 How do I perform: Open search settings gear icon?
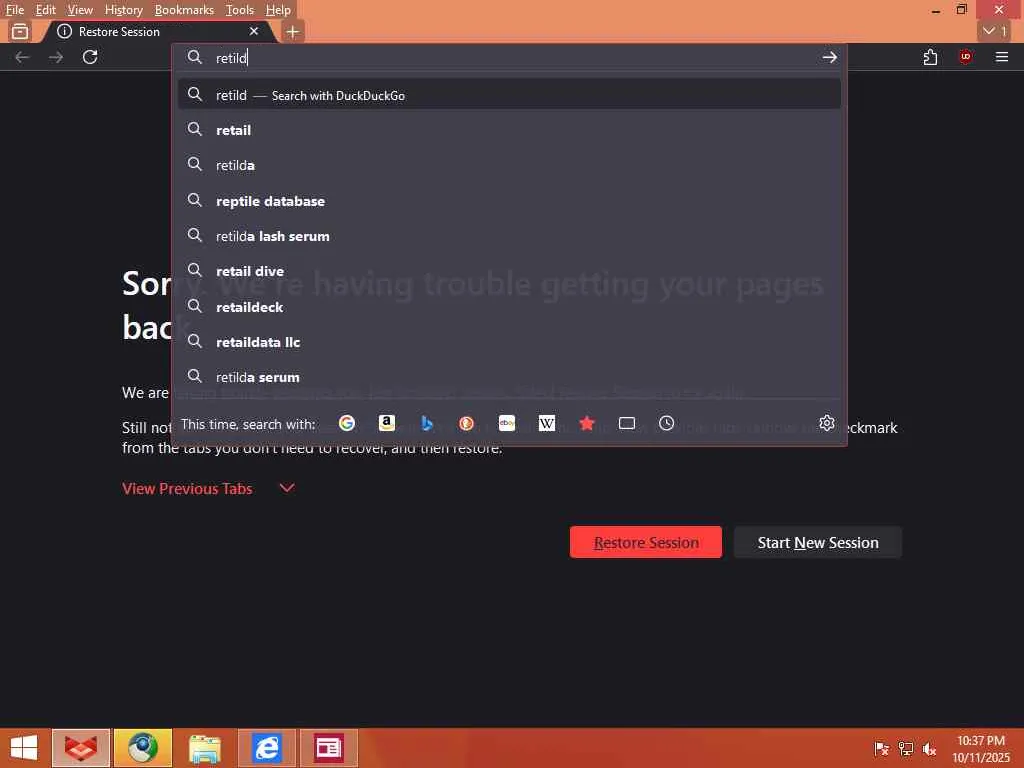click(827, 423)
